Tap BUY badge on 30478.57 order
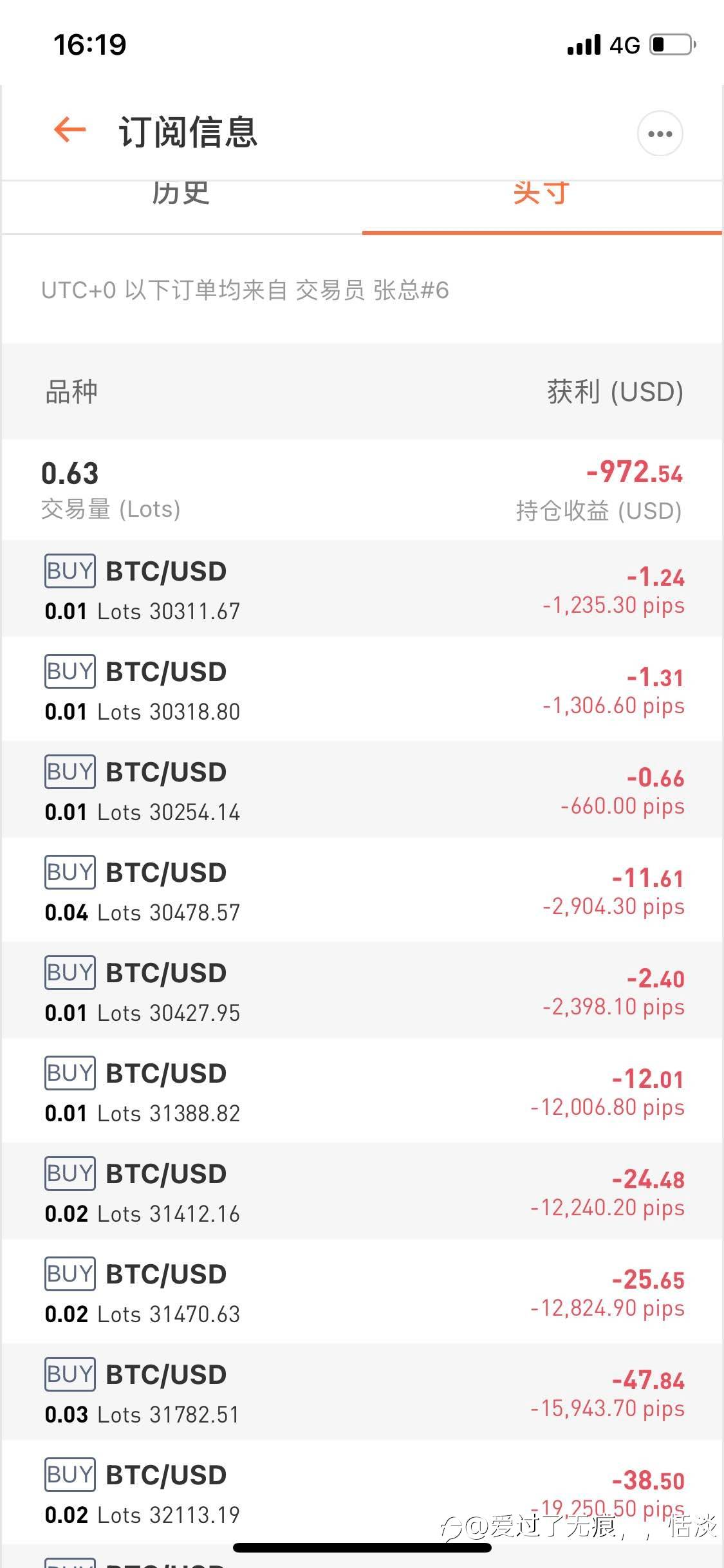The height and width of the screenshot is (1568, 724). pos(70,872)
